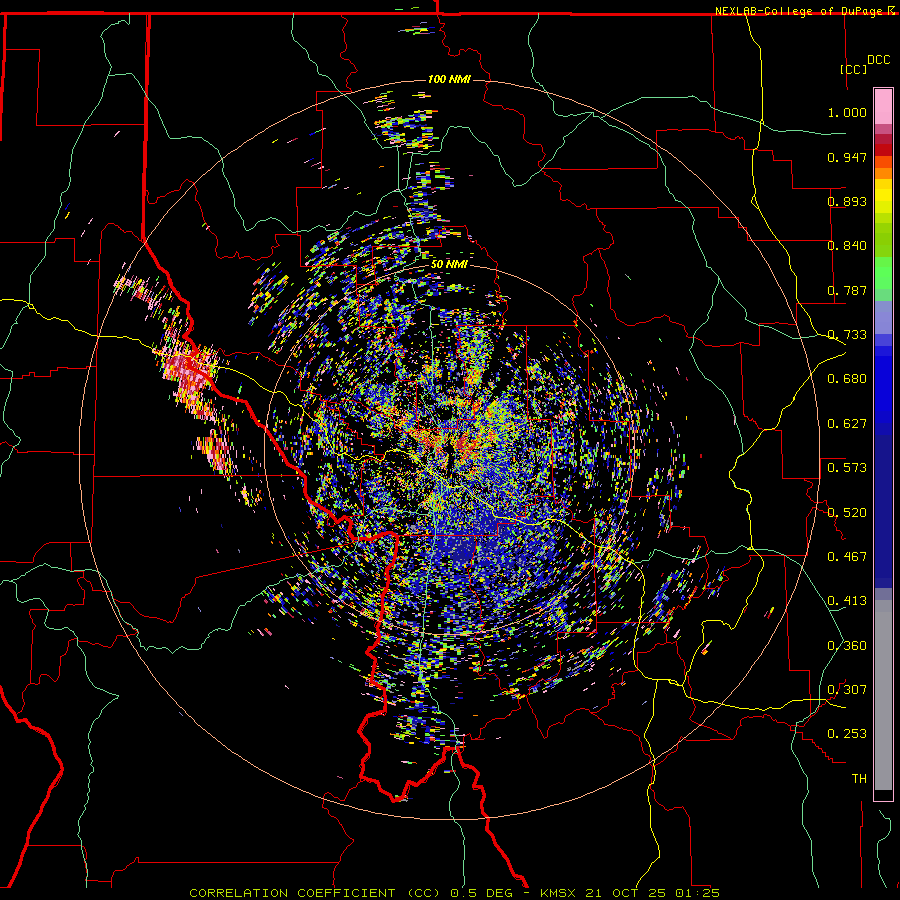Pick the lavender color bar segment near 0.733
The image size is (900, 900).
pos(883,318)
